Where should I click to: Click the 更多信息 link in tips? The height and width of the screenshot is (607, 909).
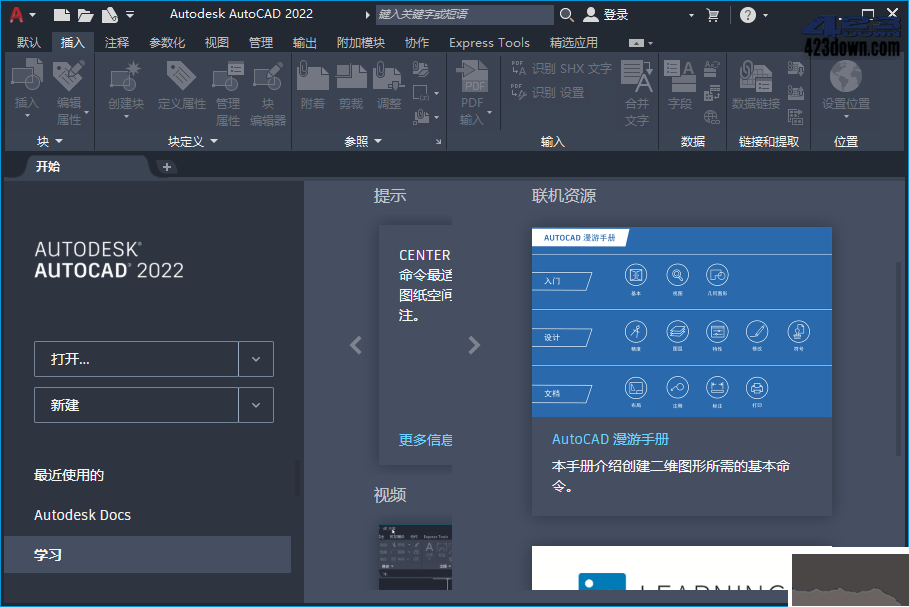click(x=425, y=440)
